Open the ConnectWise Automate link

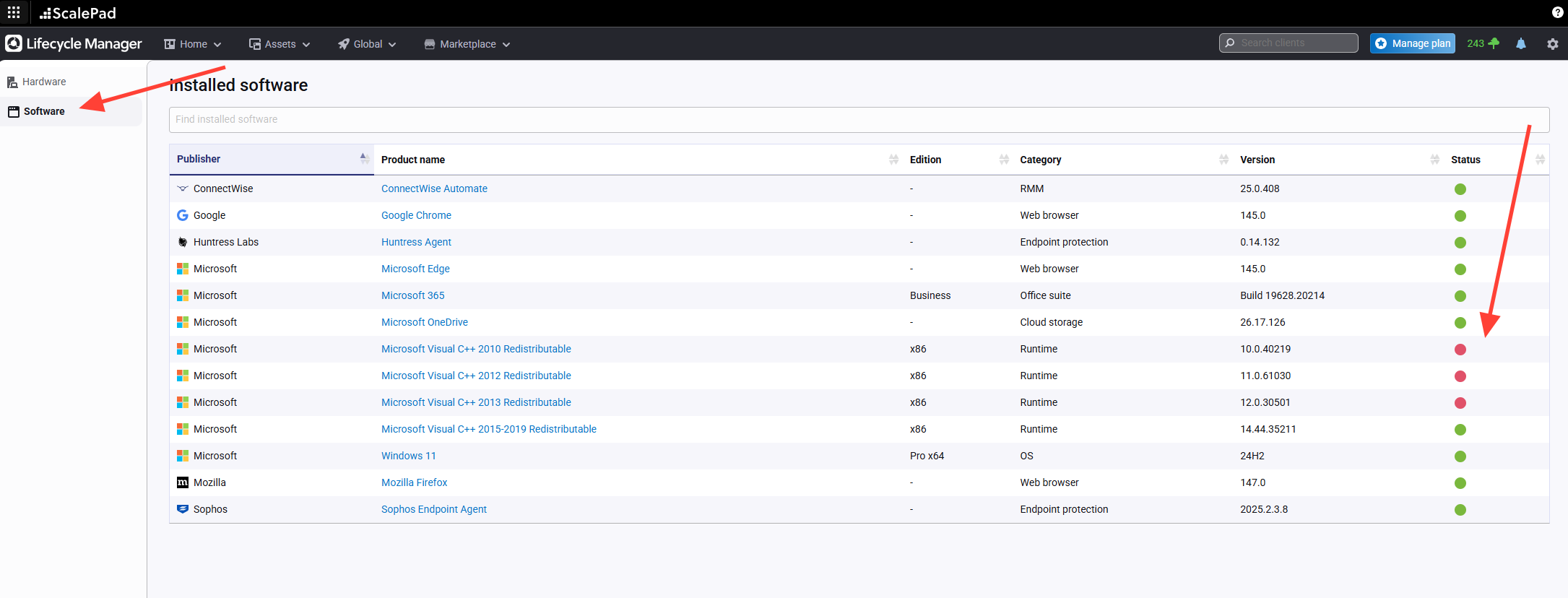pyautogui.click(x=434, y=188)
